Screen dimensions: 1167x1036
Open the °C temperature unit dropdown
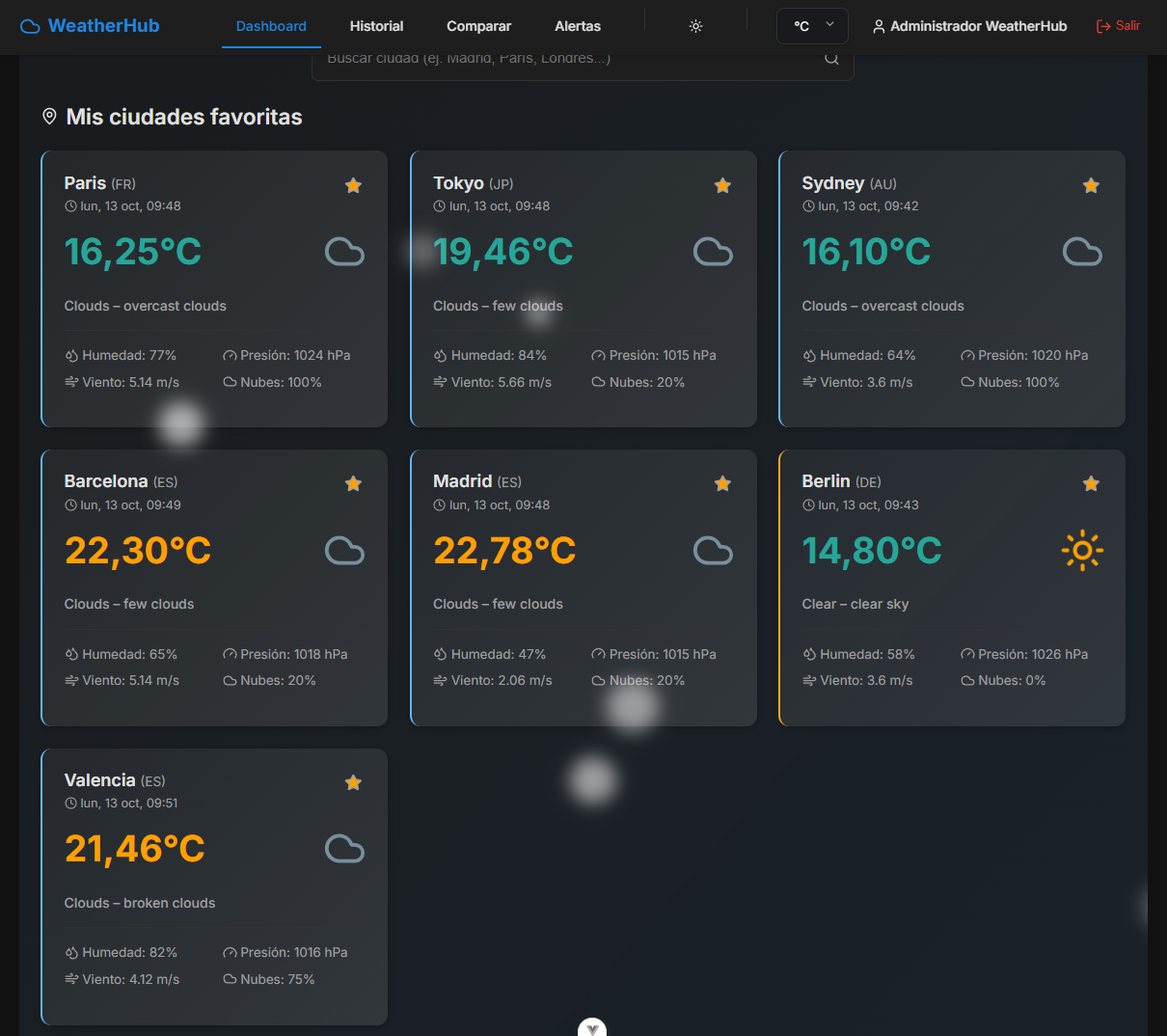(x=812, y=26)
